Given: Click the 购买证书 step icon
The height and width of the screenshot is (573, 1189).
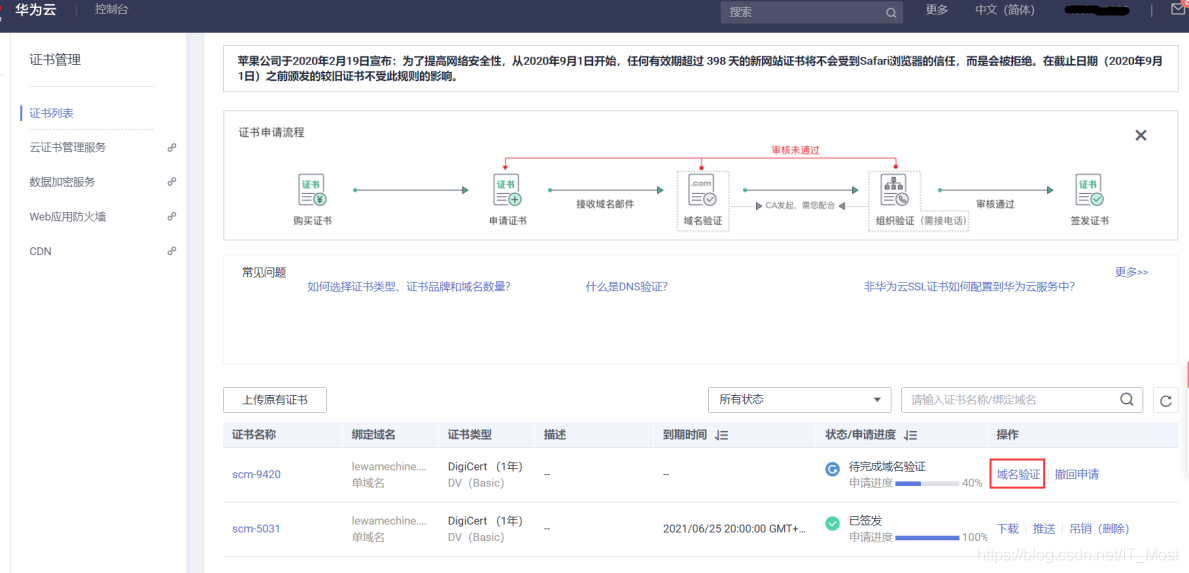Looking at the screenshot, I should pos(312,189).
